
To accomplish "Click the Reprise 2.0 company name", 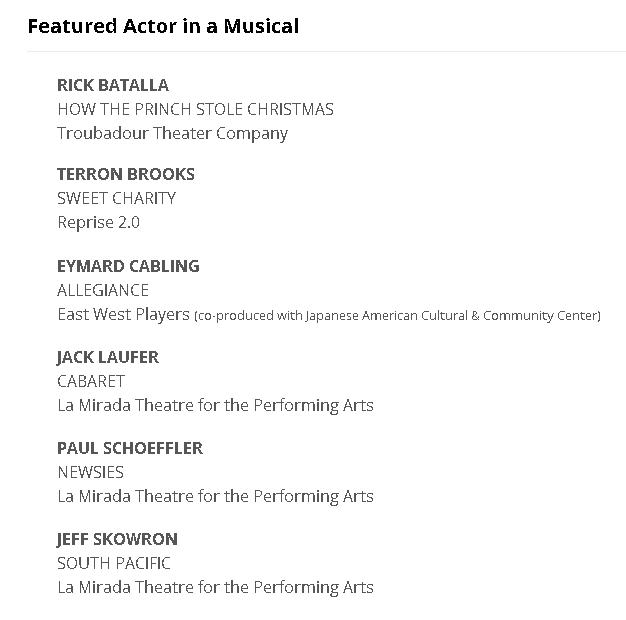I will coord(98,222).
